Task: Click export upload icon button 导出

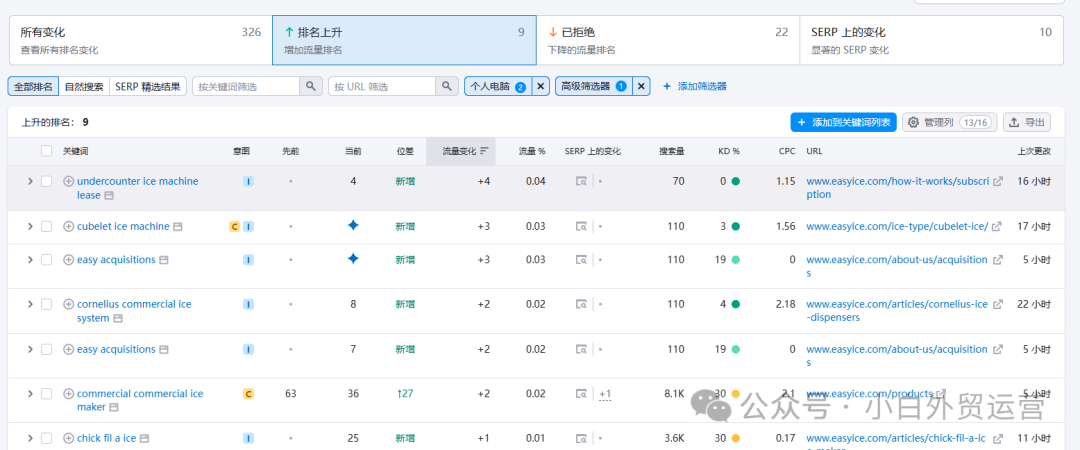Action: pyautogui.click(x=1027, y=123)
